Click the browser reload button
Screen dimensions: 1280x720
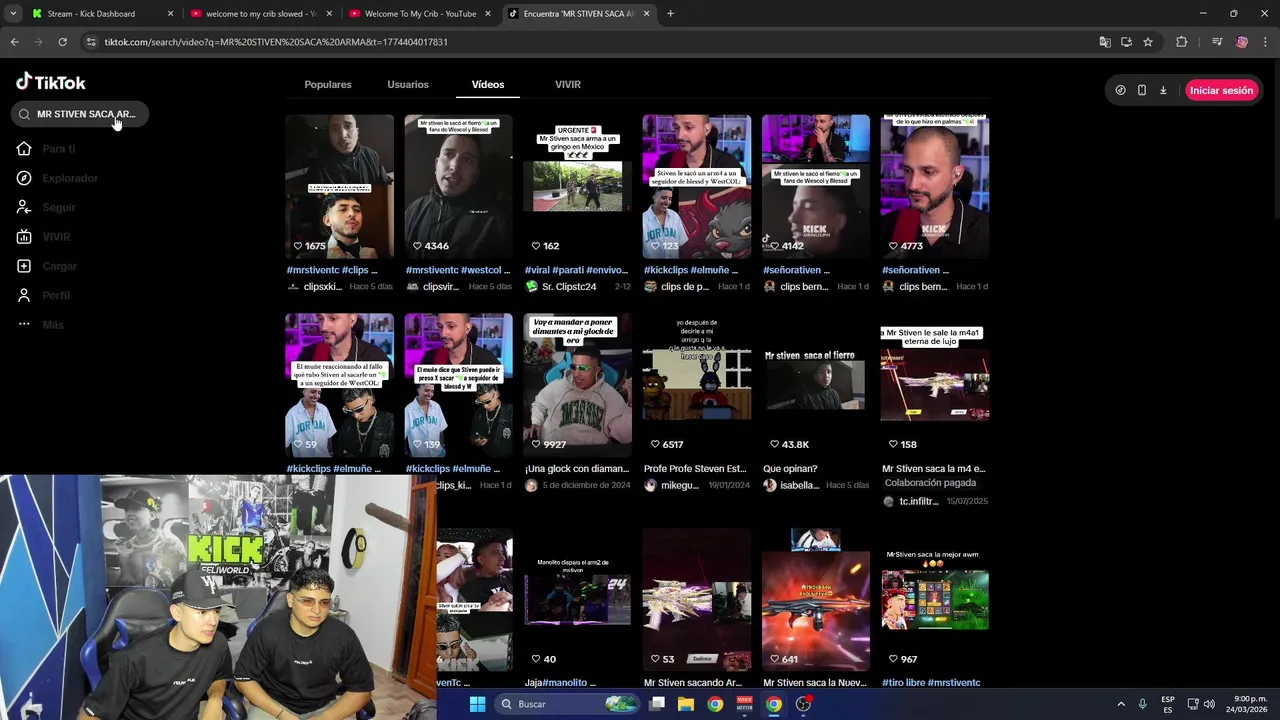(62, 42)
